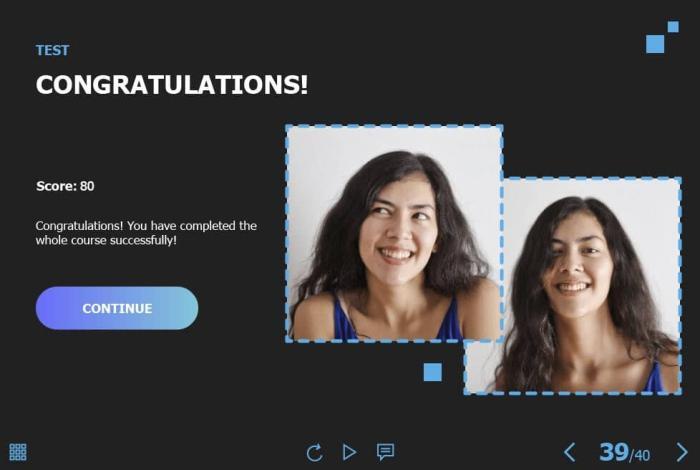Click the first line of completion message
The width and height of the screenshot is (700, 470).
click(146, 225)
